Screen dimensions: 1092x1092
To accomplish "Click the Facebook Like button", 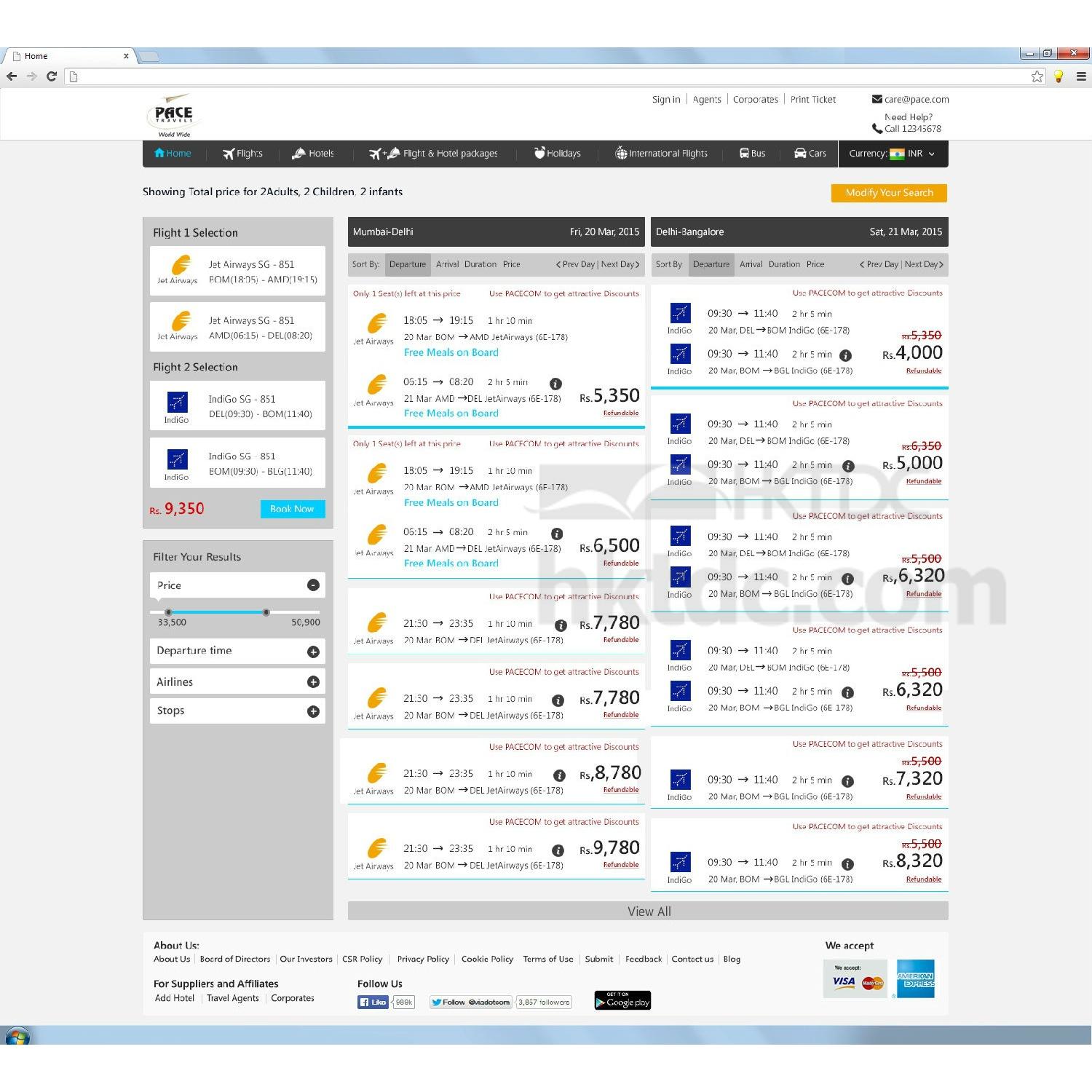I will [x=373, y=1002].
